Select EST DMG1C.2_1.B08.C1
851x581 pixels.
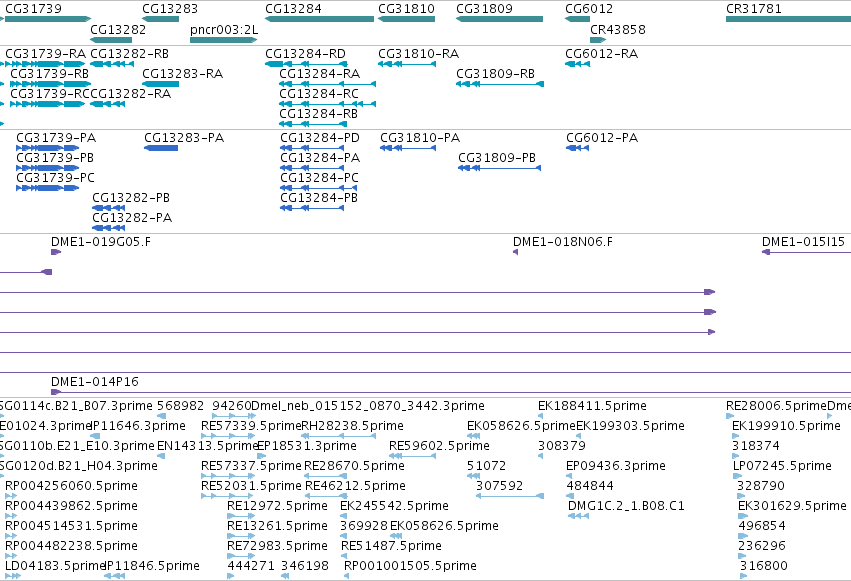(578, 516)
